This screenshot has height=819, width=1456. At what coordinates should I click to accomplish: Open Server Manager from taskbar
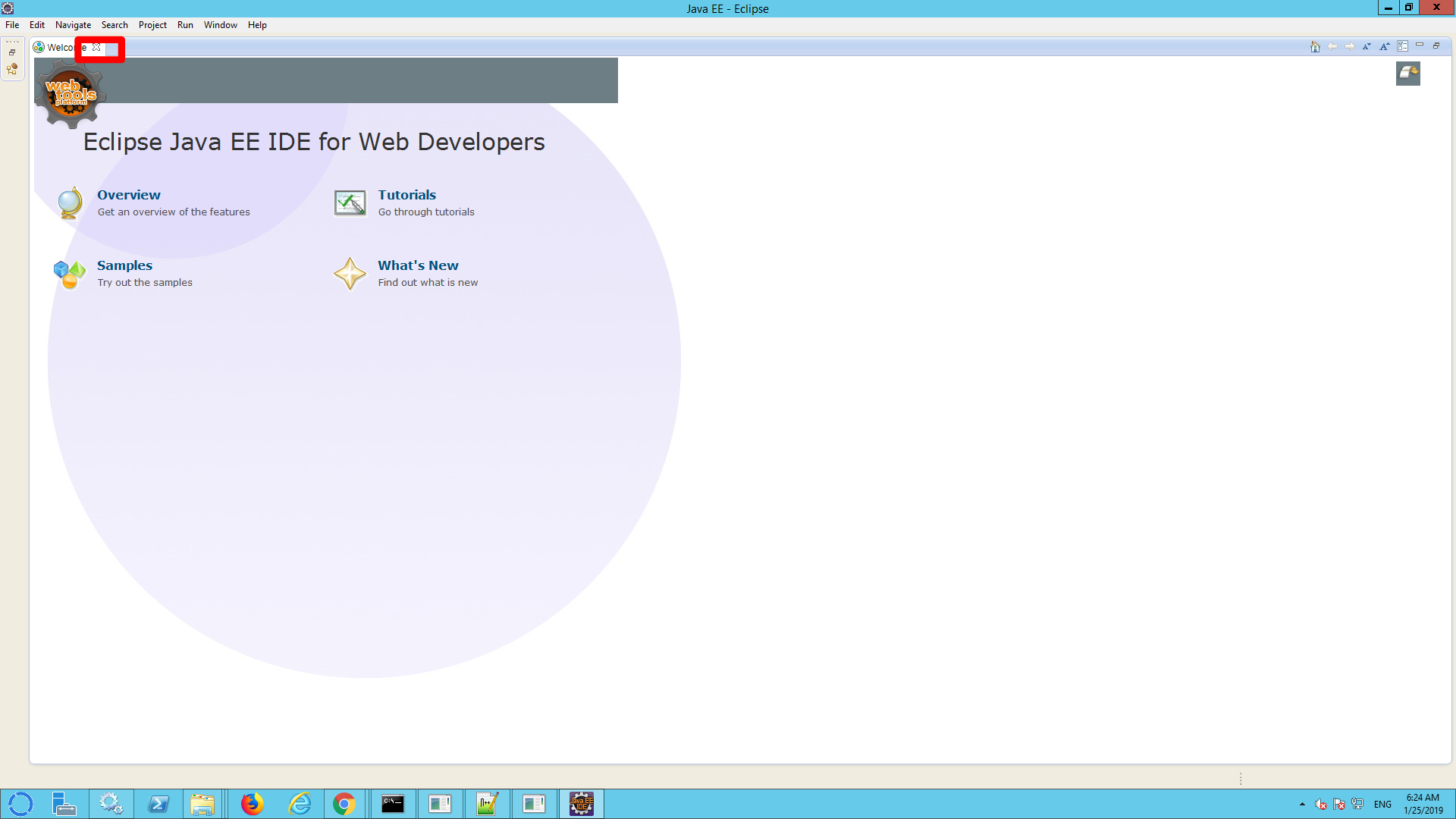tap(64, 804)
